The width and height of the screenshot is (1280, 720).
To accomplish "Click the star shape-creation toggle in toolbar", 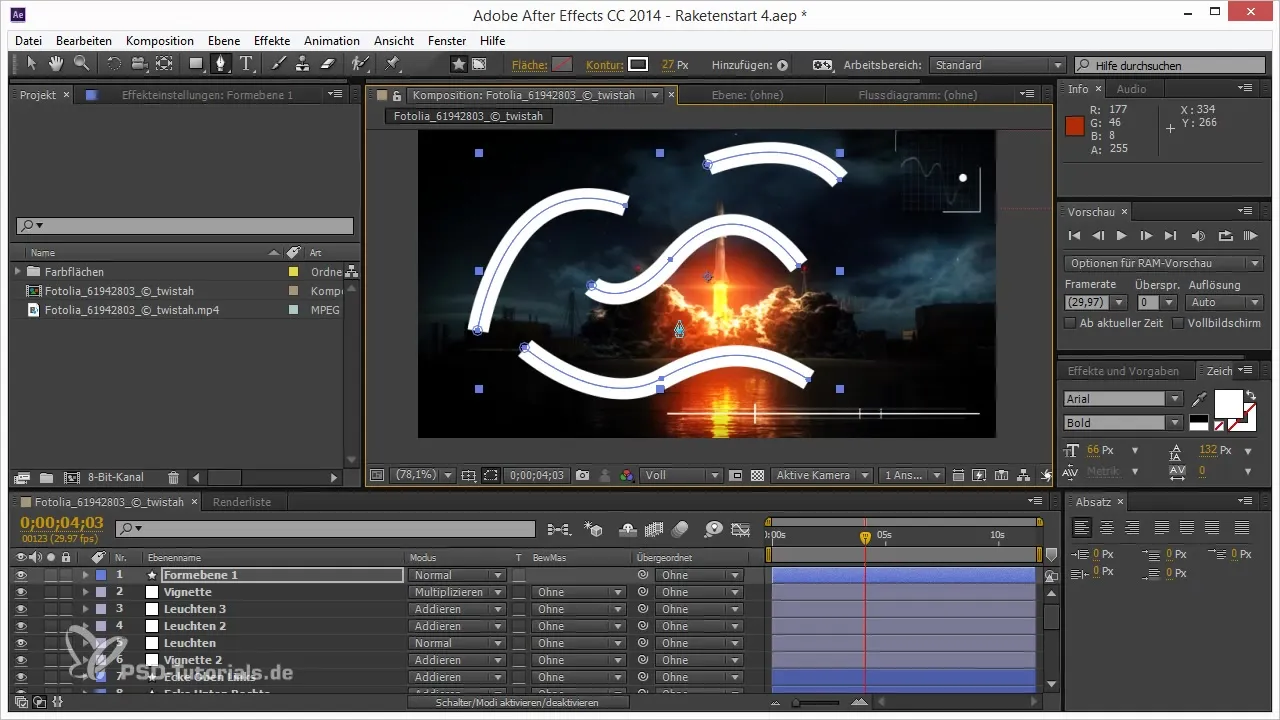I will (x=458, y=64).
